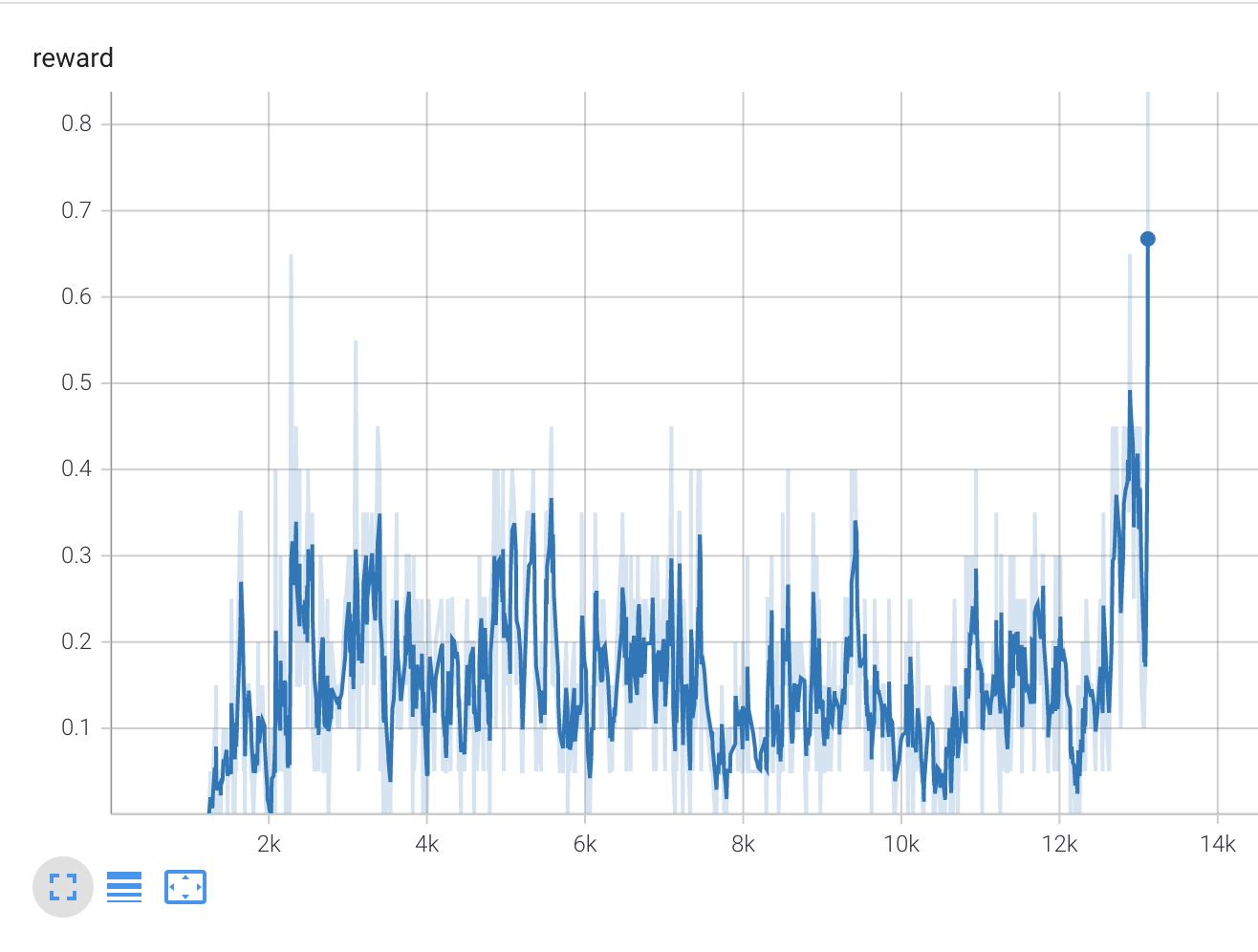Click the 2k x-axis tick label

[269, 844]
